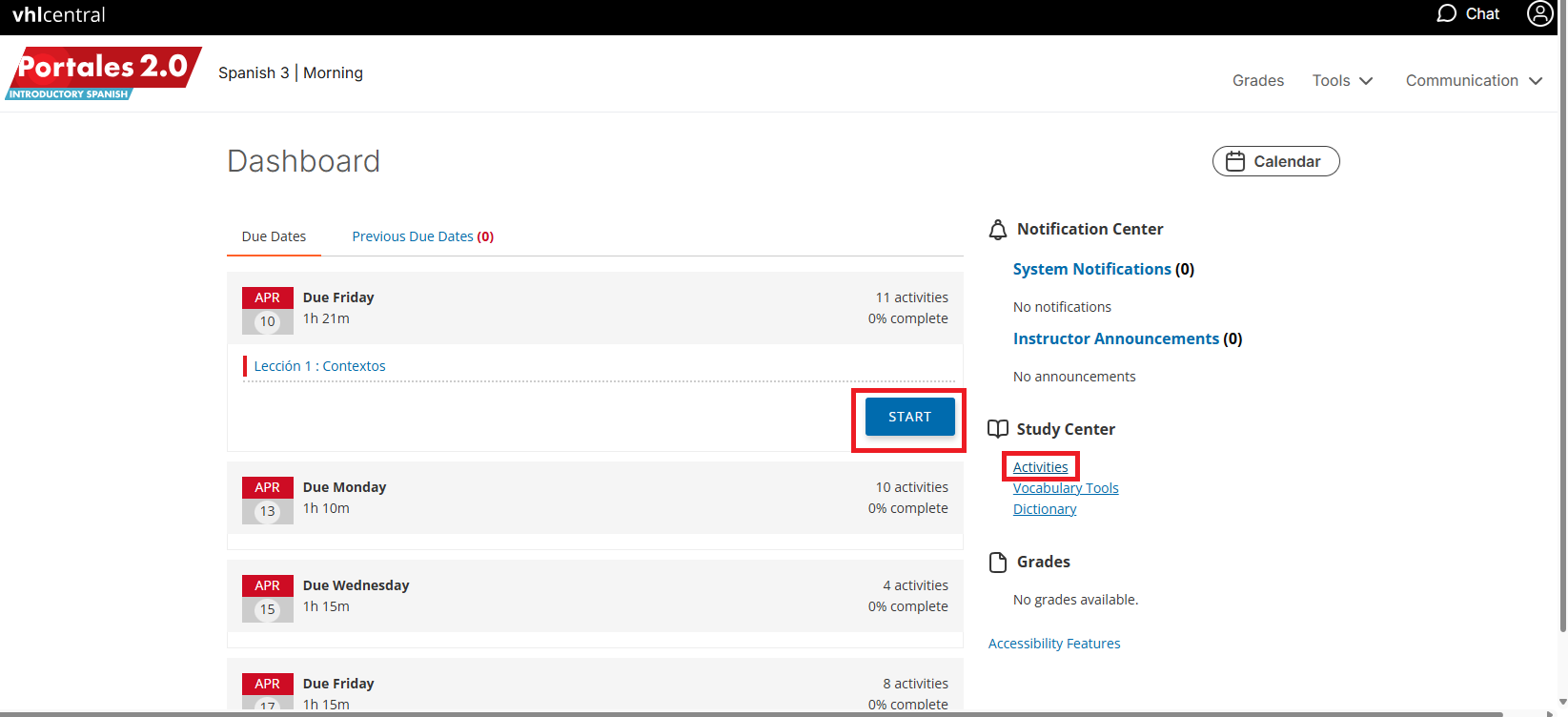Open Activities link in Study Center
This screenshot has height=717, width=1568.
tap(1041, 467)
